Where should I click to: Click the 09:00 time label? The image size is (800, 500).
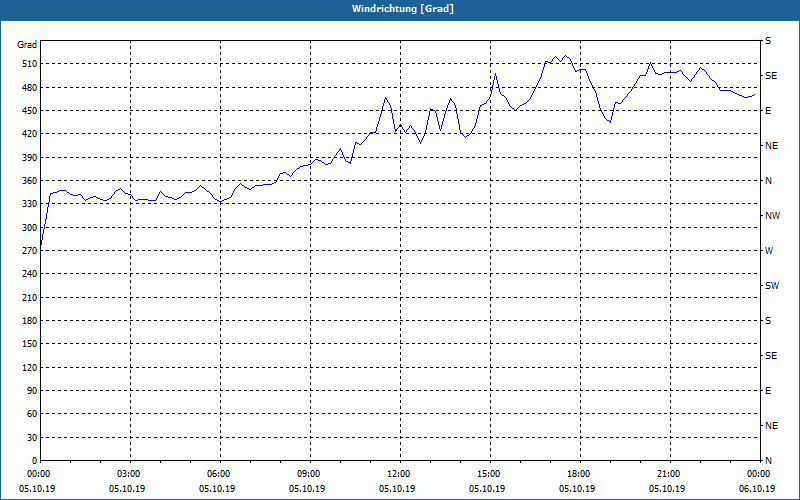tap(308, 474)
